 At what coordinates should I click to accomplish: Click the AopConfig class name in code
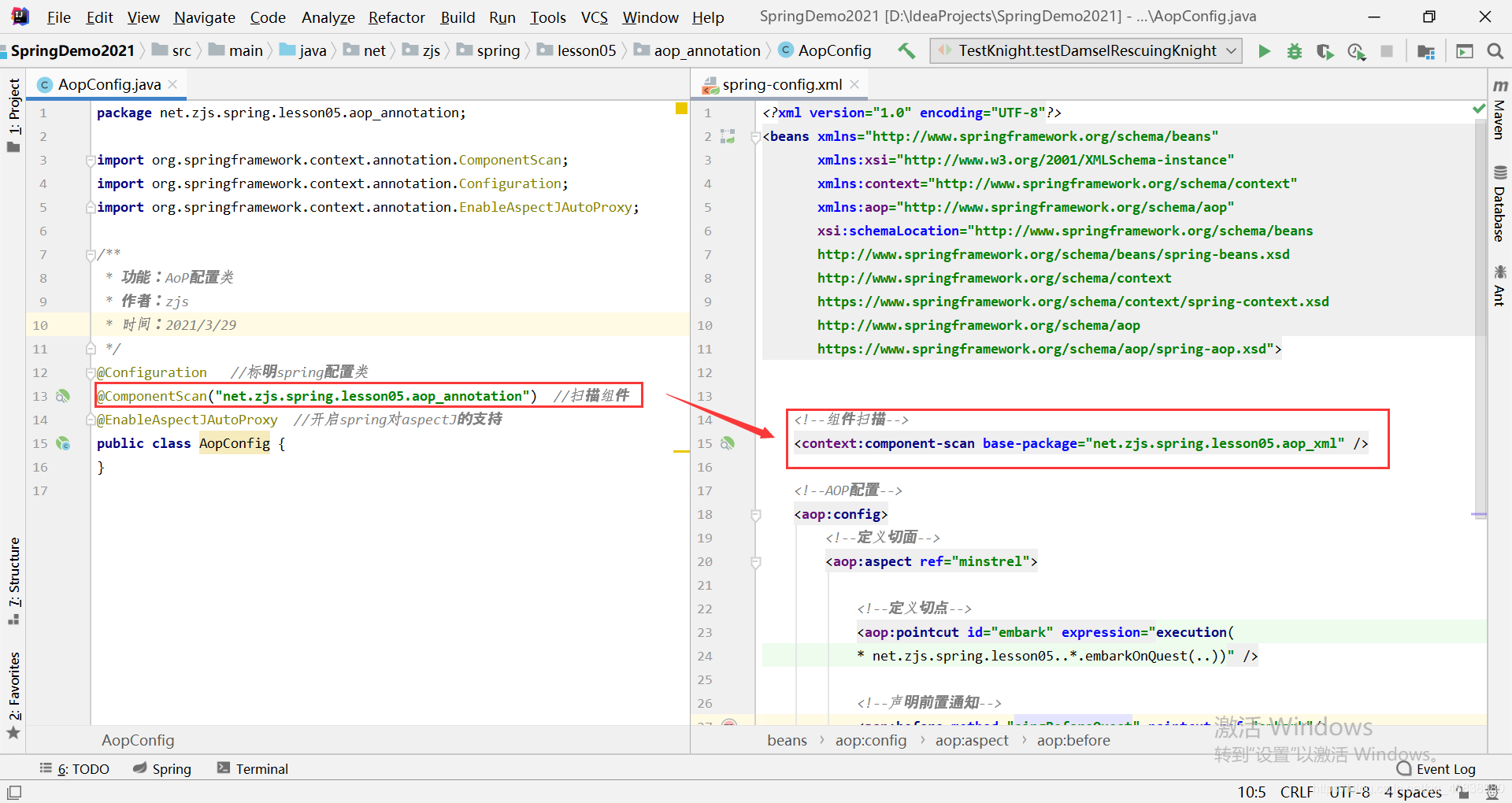pos(234,443)
